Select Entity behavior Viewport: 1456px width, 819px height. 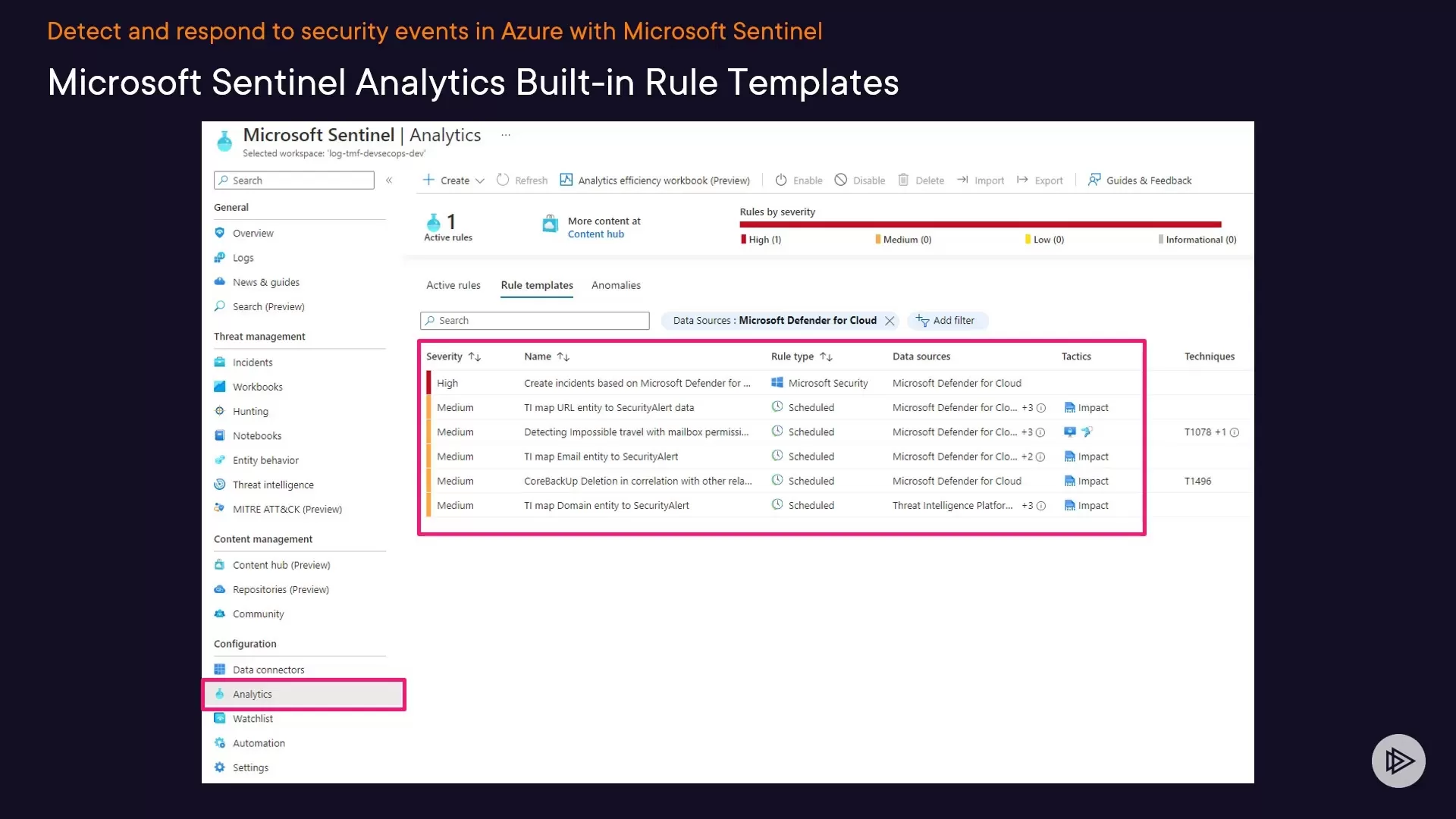(x=265, y=460)
